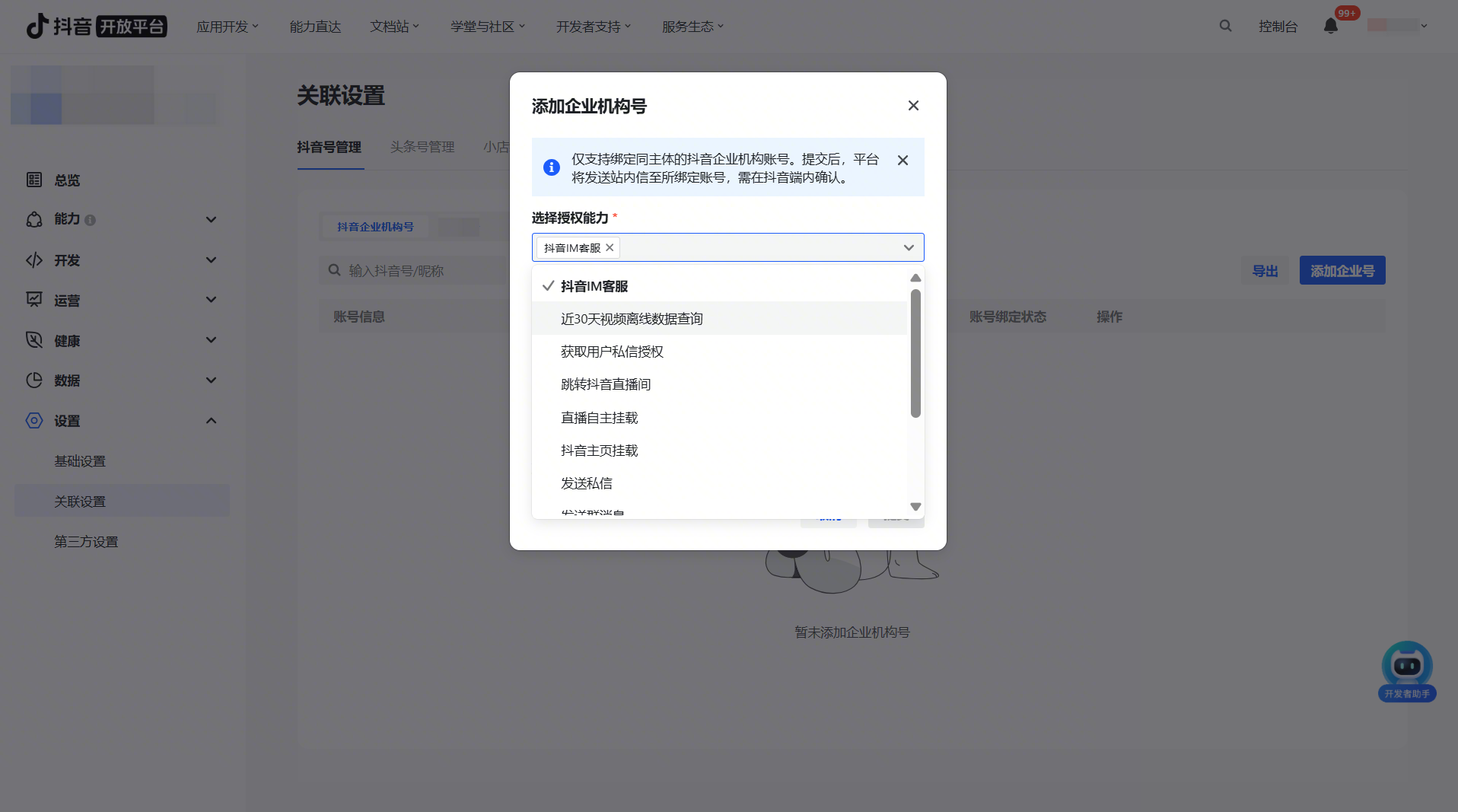Screen dimensions: 1458x812
Task: Select 近30天视频离线数据查询 option
Action: pyautogui.click(x=632, y=319)
